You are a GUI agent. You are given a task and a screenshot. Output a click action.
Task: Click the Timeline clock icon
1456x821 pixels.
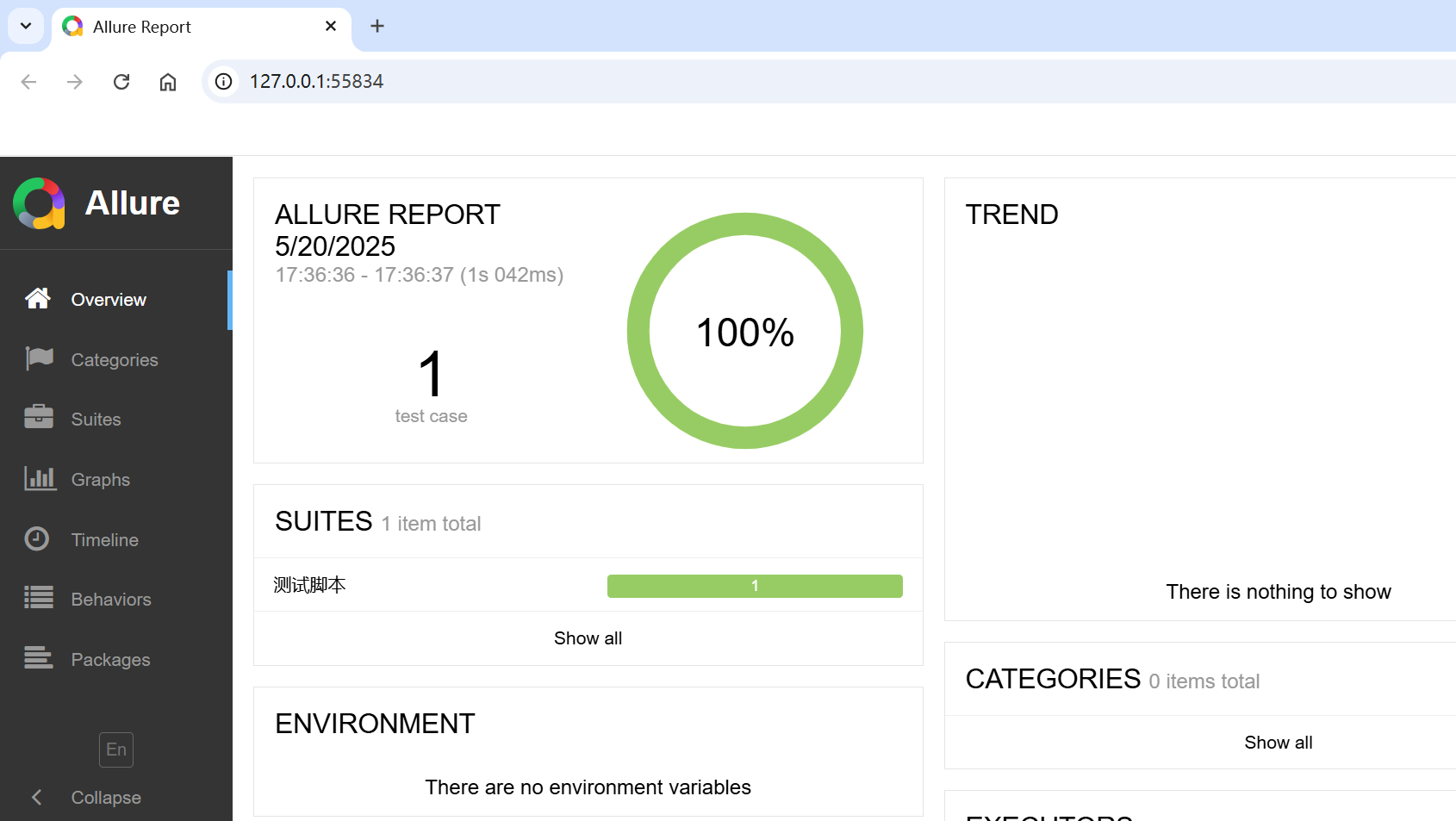click(x=37, y=539)
